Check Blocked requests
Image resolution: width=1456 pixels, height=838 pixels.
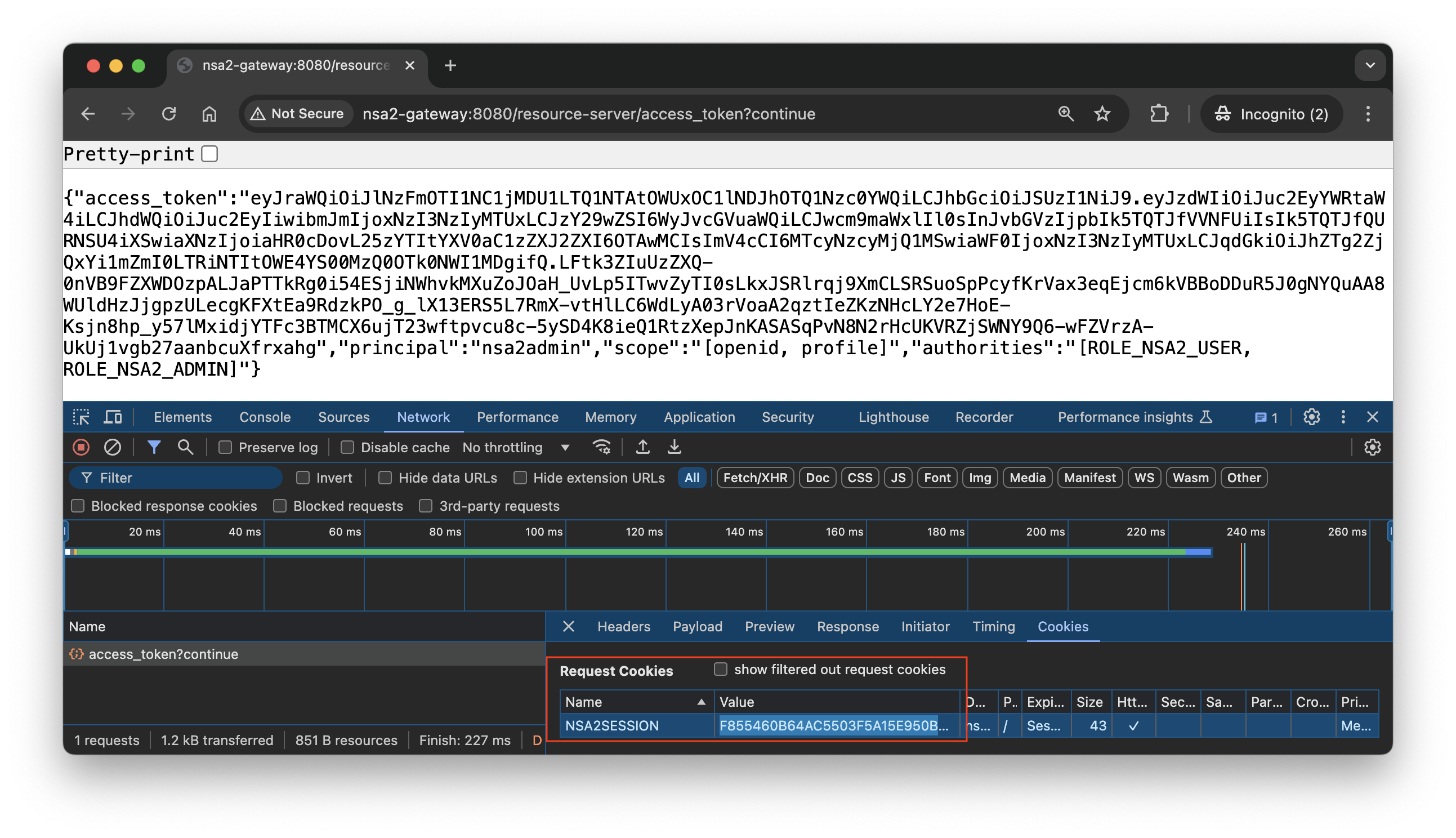click(280, 506)
